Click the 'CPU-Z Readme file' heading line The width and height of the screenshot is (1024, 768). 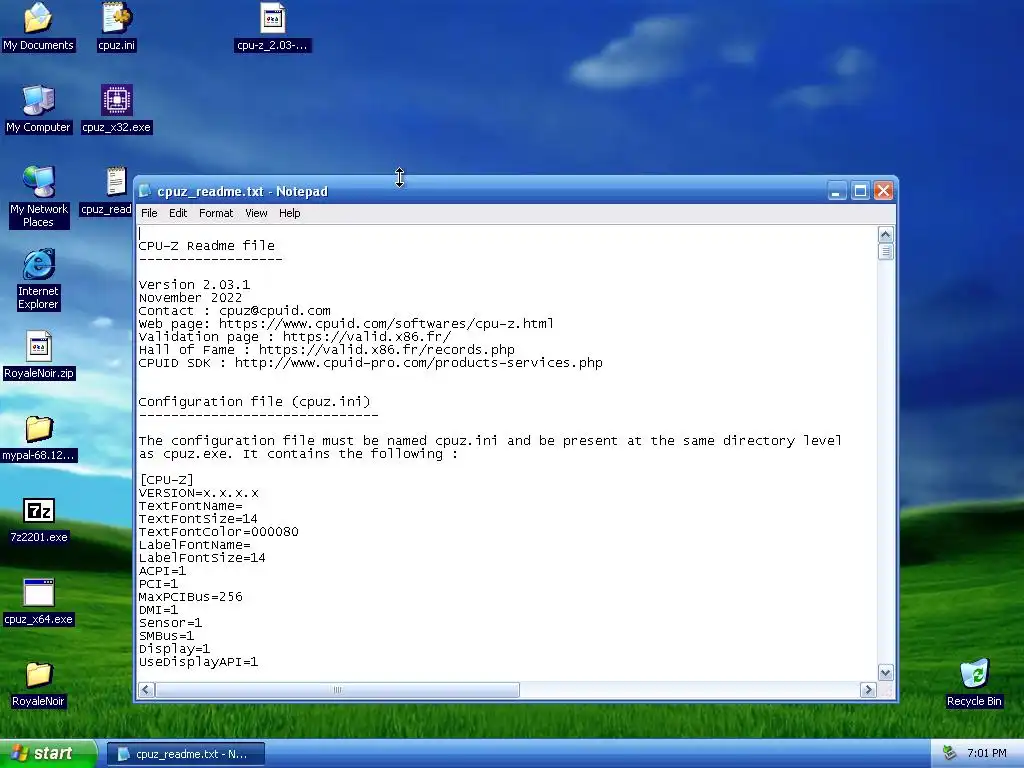(x=206, y=246)
